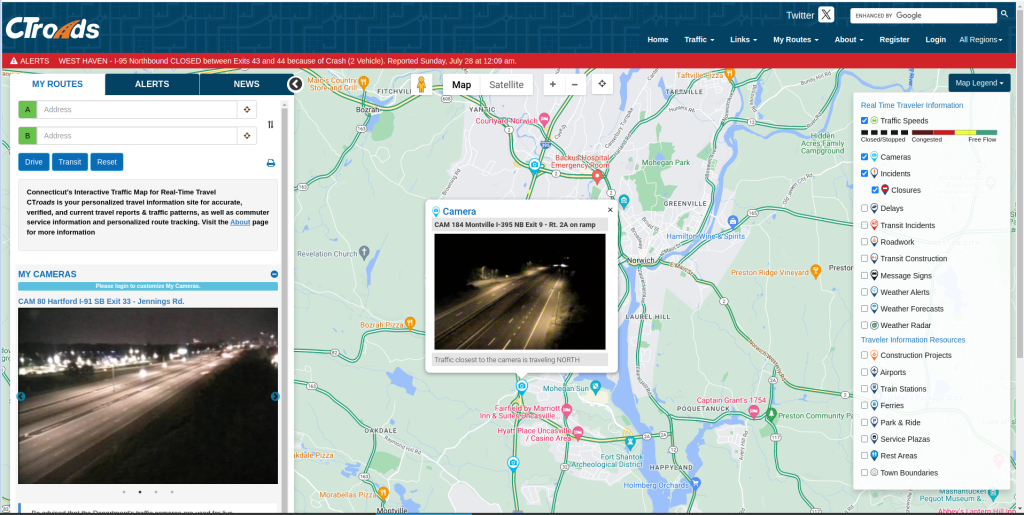Open the Twitter X icon
Viewport: 1024px width, 515px height.
click(826, 15)
